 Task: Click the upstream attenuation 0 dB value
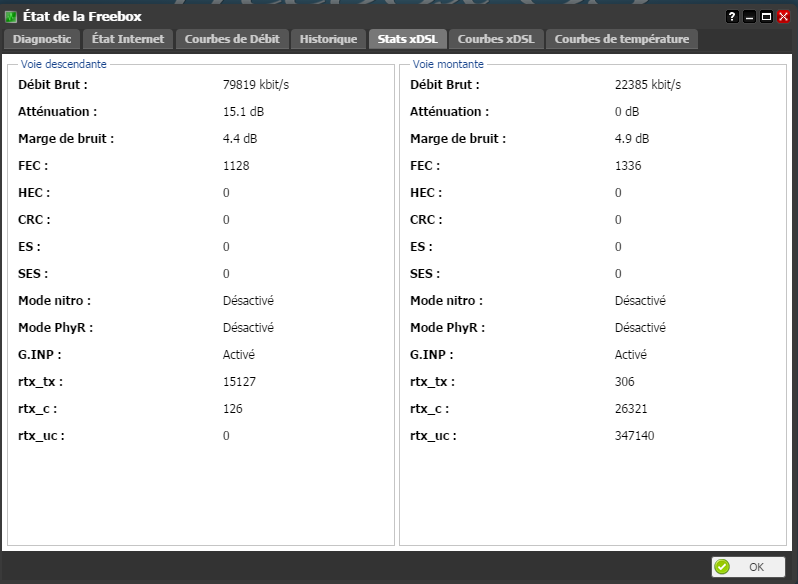point(626,111)
